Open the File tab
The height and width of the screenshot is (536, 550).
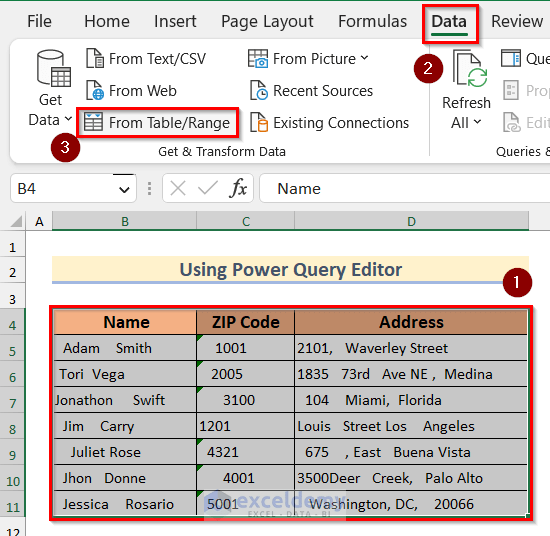tap(39, 21)
